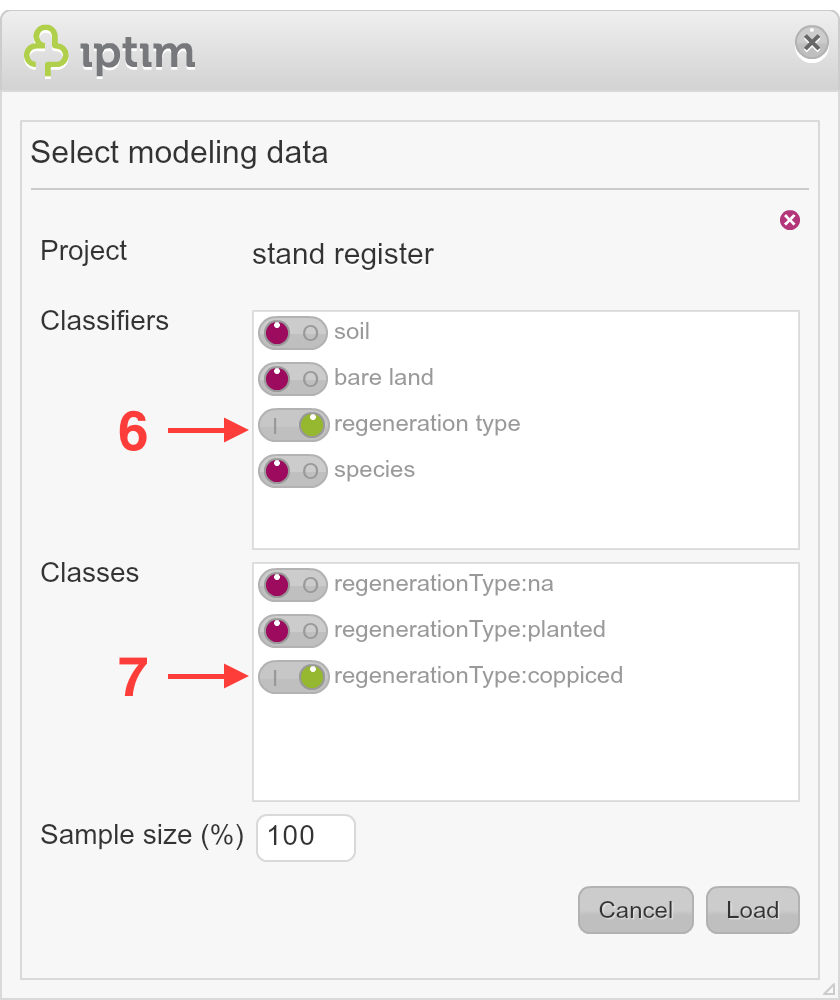Disable the regeneration type classifier toggle
The image size is (840, 1000).
(x=293, y=425)
